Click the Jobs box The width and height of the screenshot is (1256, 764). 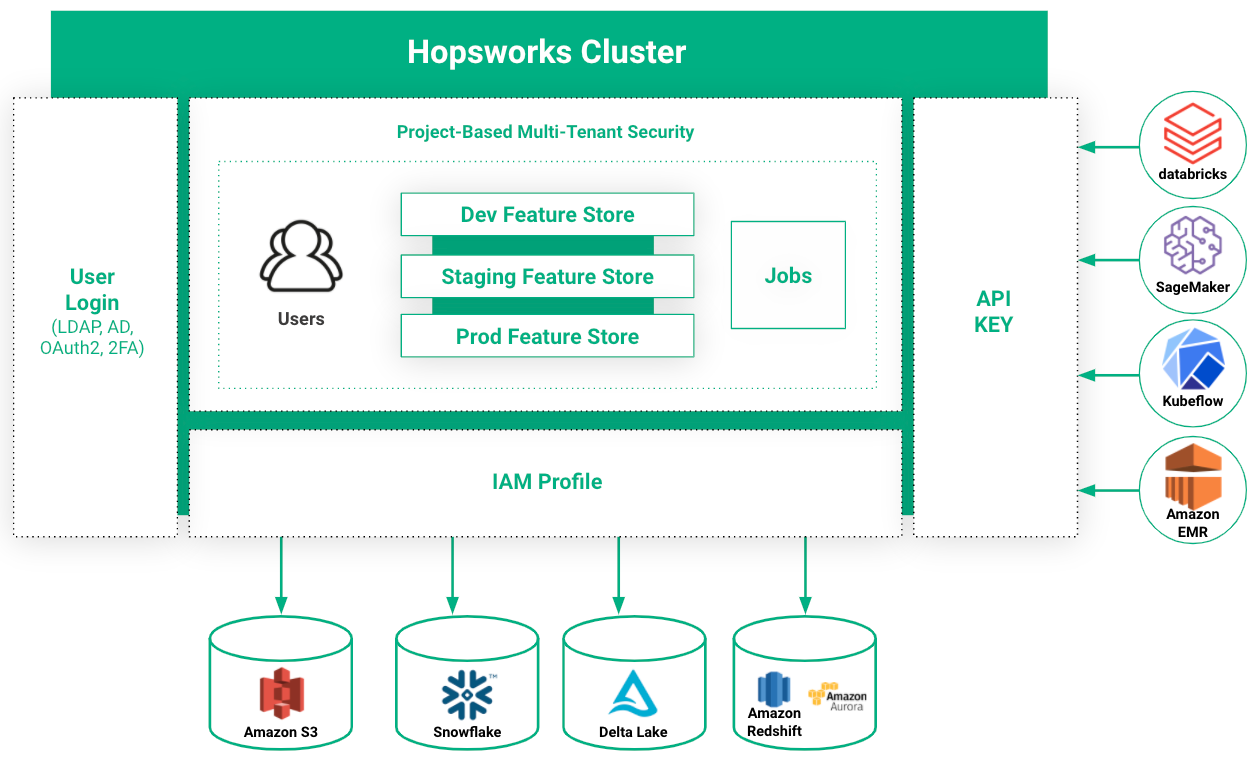tap(788, 275)
